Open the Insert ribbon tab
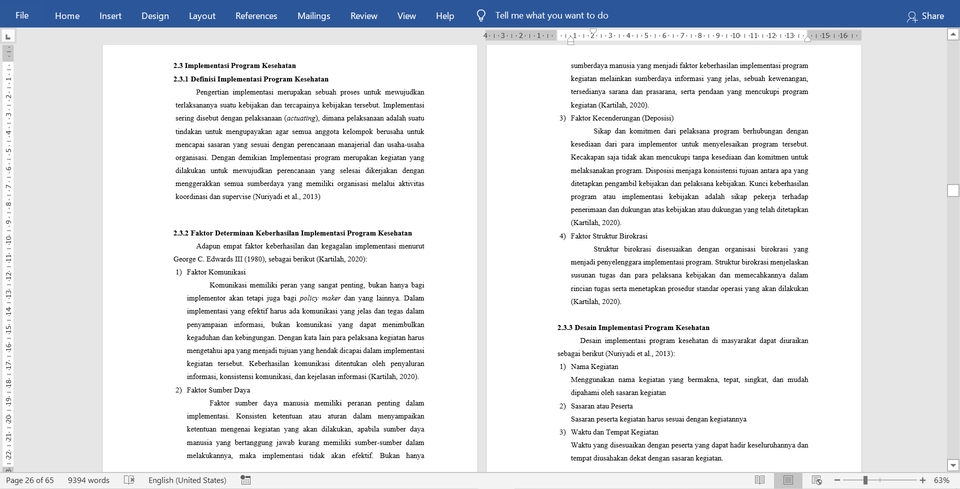Viewport: 960px width, 489px height. [110, 16]
